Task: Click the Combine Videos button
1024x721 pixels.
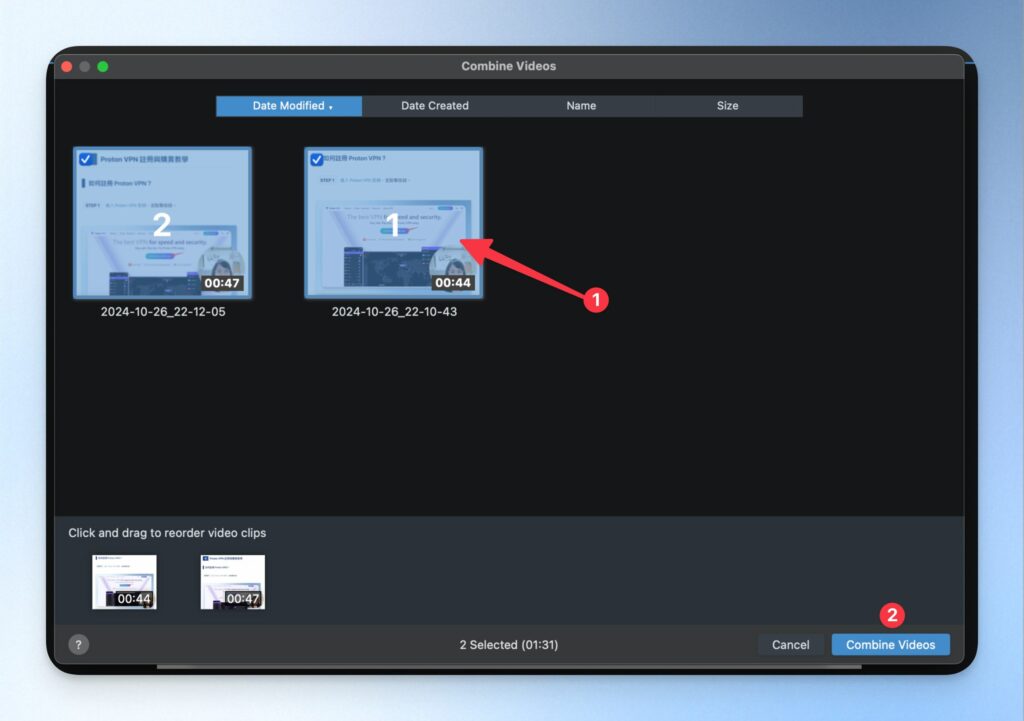Action: [890, 645]
